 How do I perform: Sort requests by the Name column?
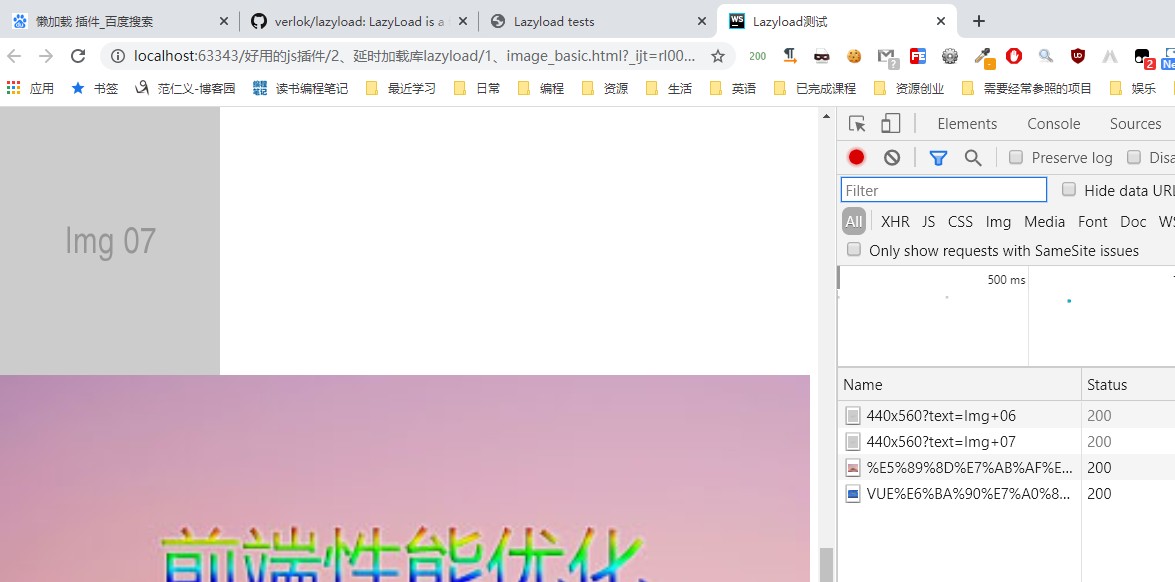[959, 385]
